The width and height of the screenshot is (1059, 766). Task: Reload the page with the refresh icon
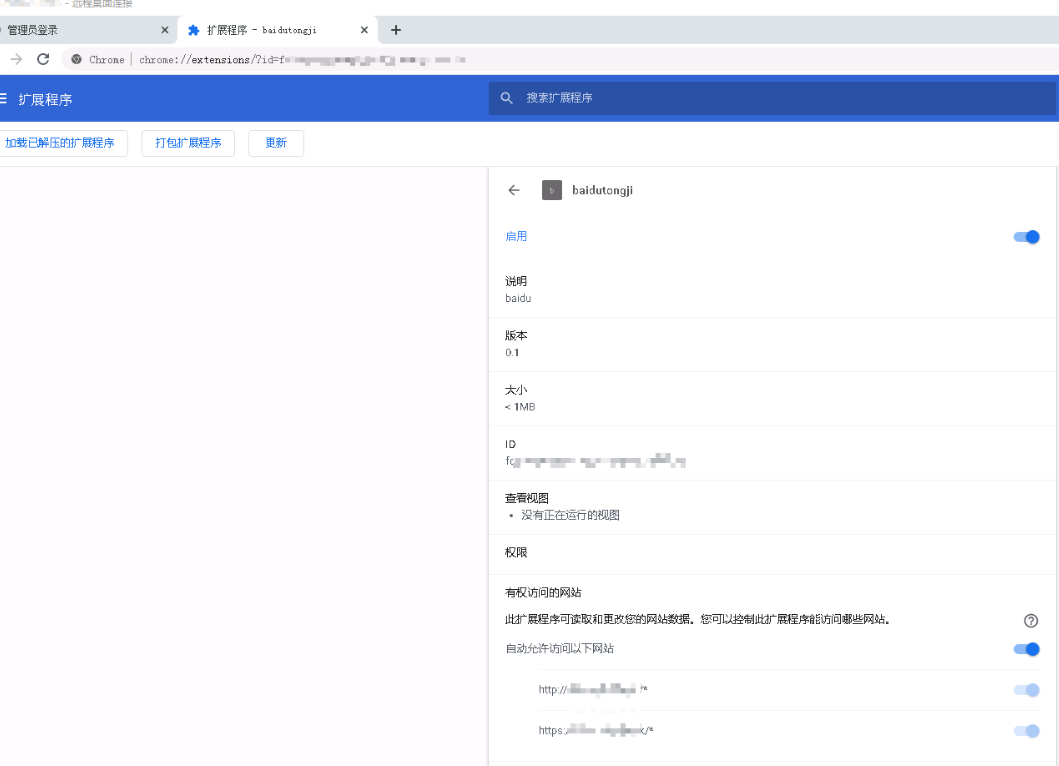coord(43,59)
